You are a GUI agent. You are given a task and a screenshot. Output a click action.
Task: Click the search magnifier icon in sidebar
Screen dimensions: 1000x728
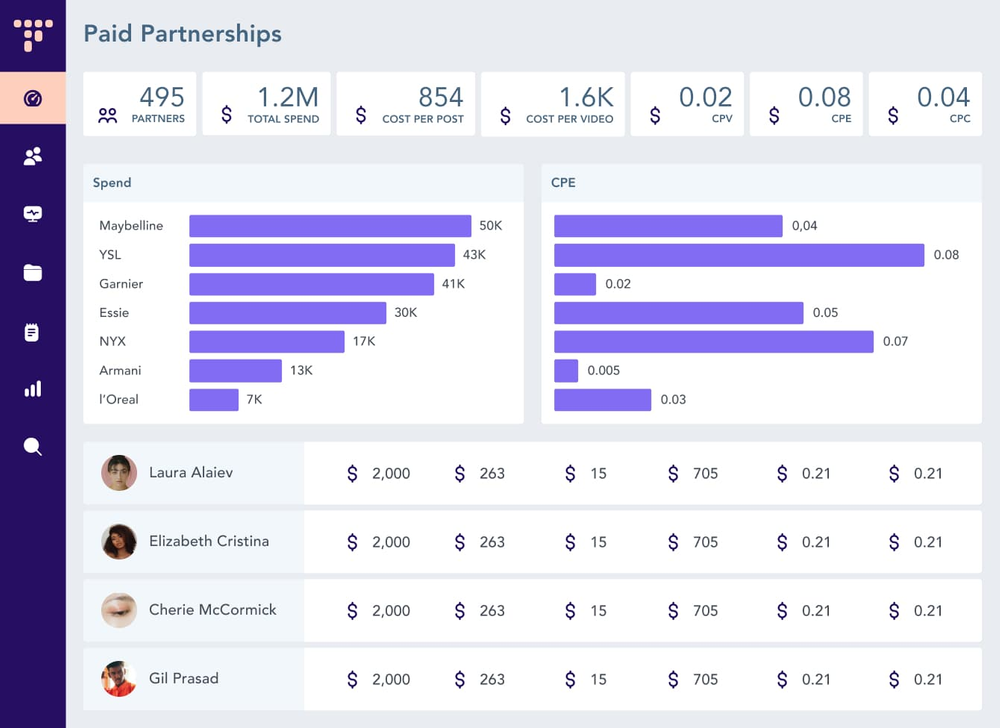pos(33,447)
